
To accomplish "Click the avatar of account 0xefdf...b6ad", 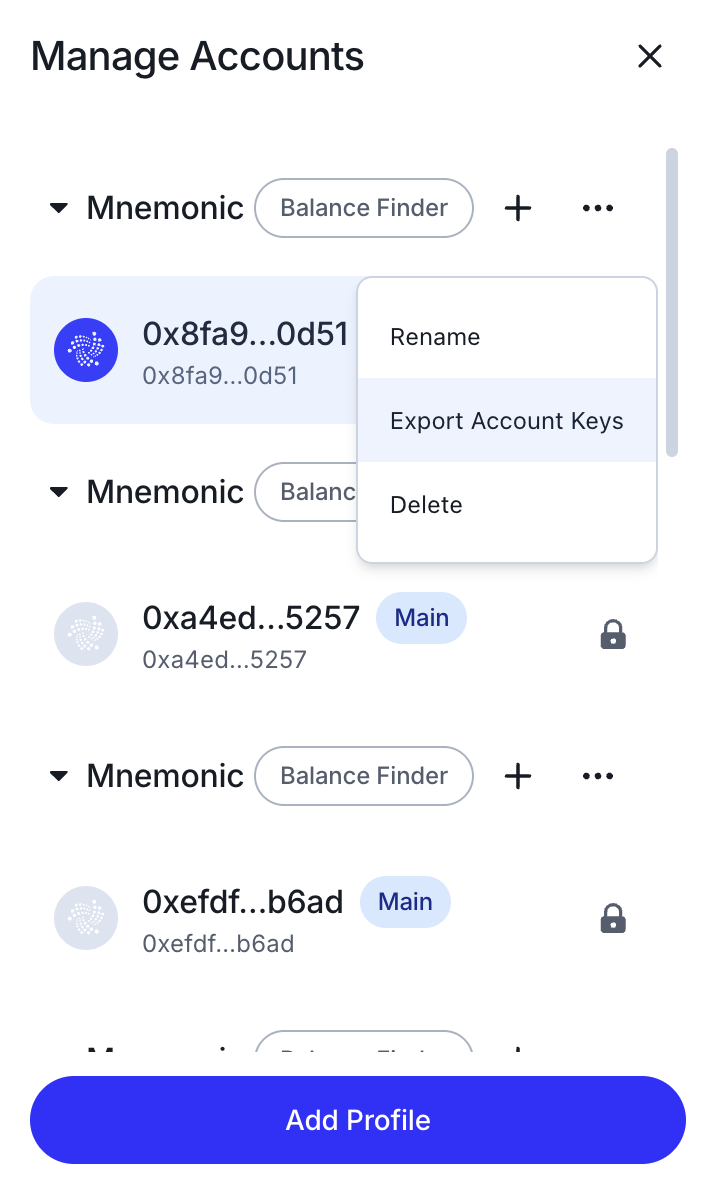I will (85, 918).
